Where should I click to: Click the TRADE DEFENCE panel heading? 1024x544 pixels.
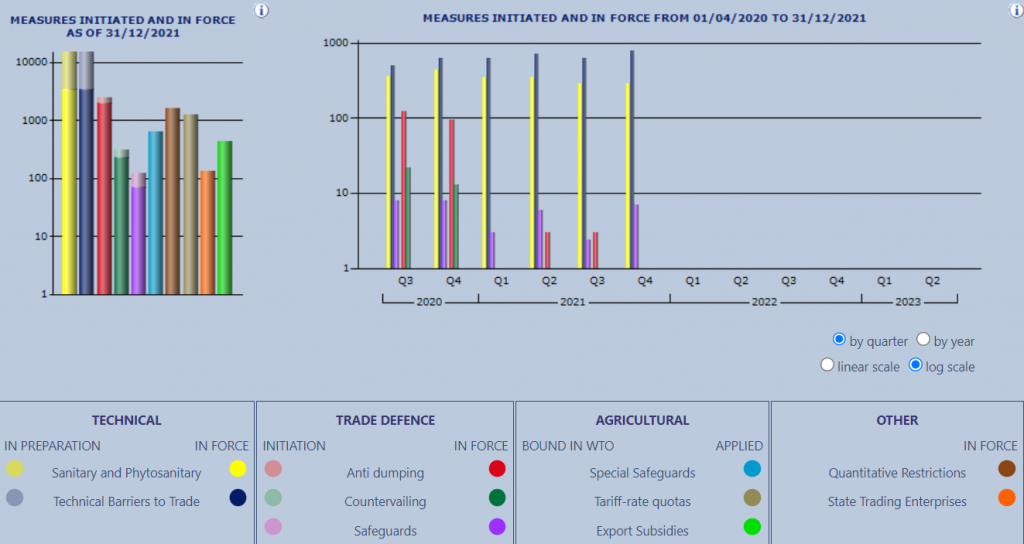click(385, 421)
